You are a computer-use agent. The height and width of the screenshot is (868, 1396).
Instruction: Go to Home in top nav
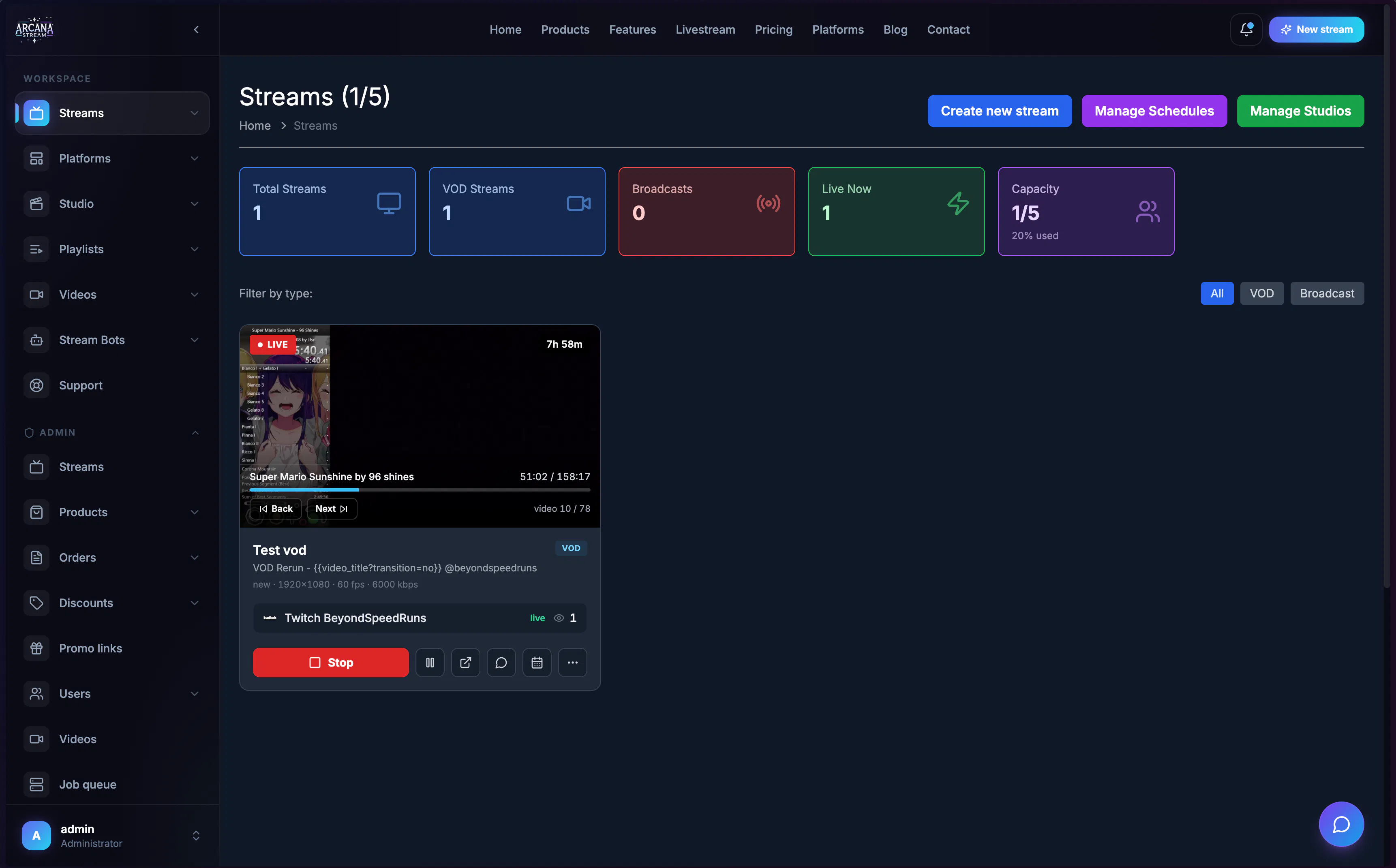point(505,29)
